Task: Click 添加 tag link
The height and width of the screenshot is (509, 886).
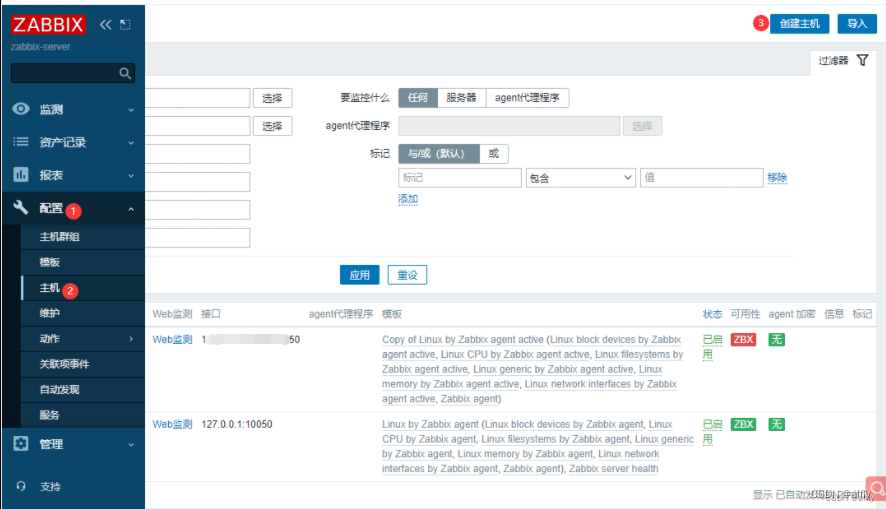Action: pyautogui.click(x=408, y=199)
